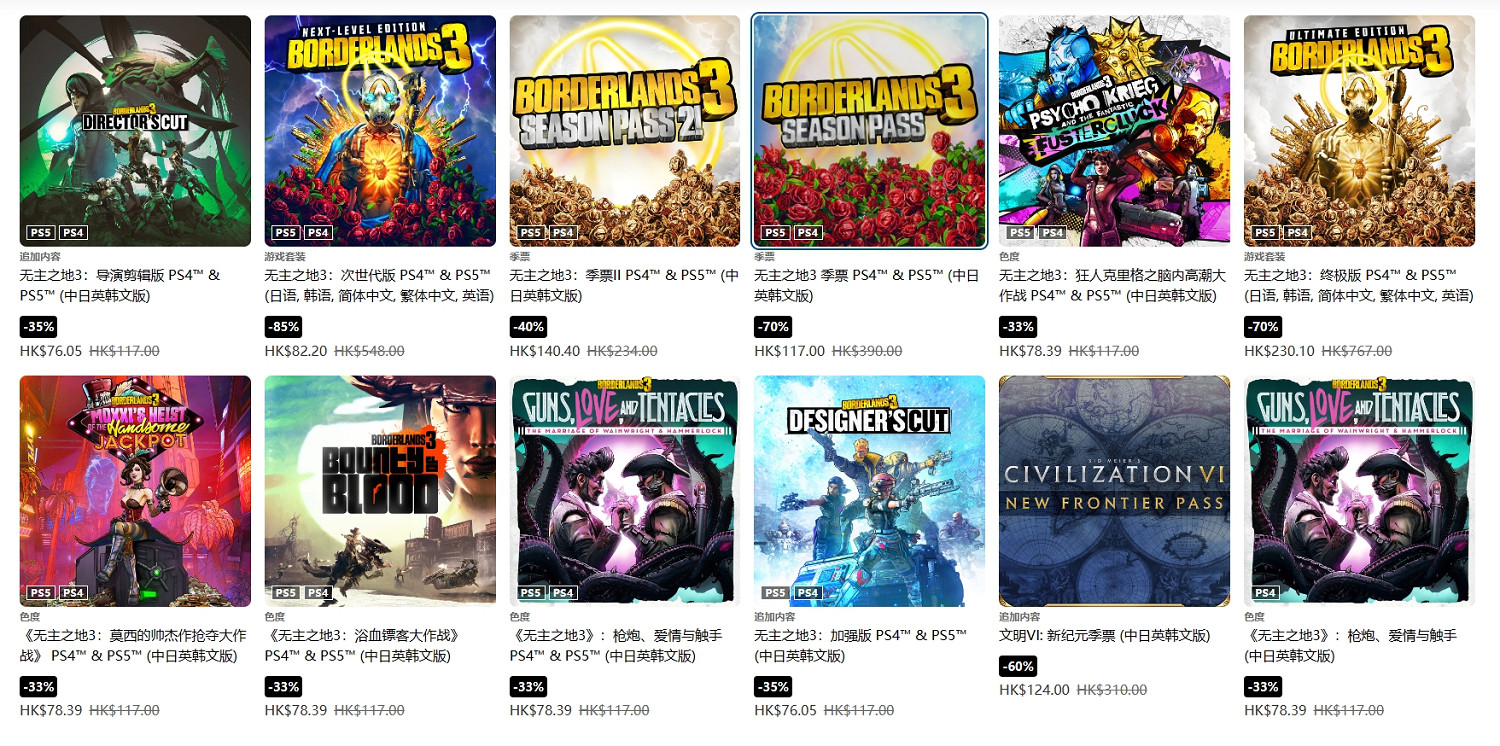Click PS5 badge on Director's Cut tile
Screen dimensions: 1500x746
[41, 233]
